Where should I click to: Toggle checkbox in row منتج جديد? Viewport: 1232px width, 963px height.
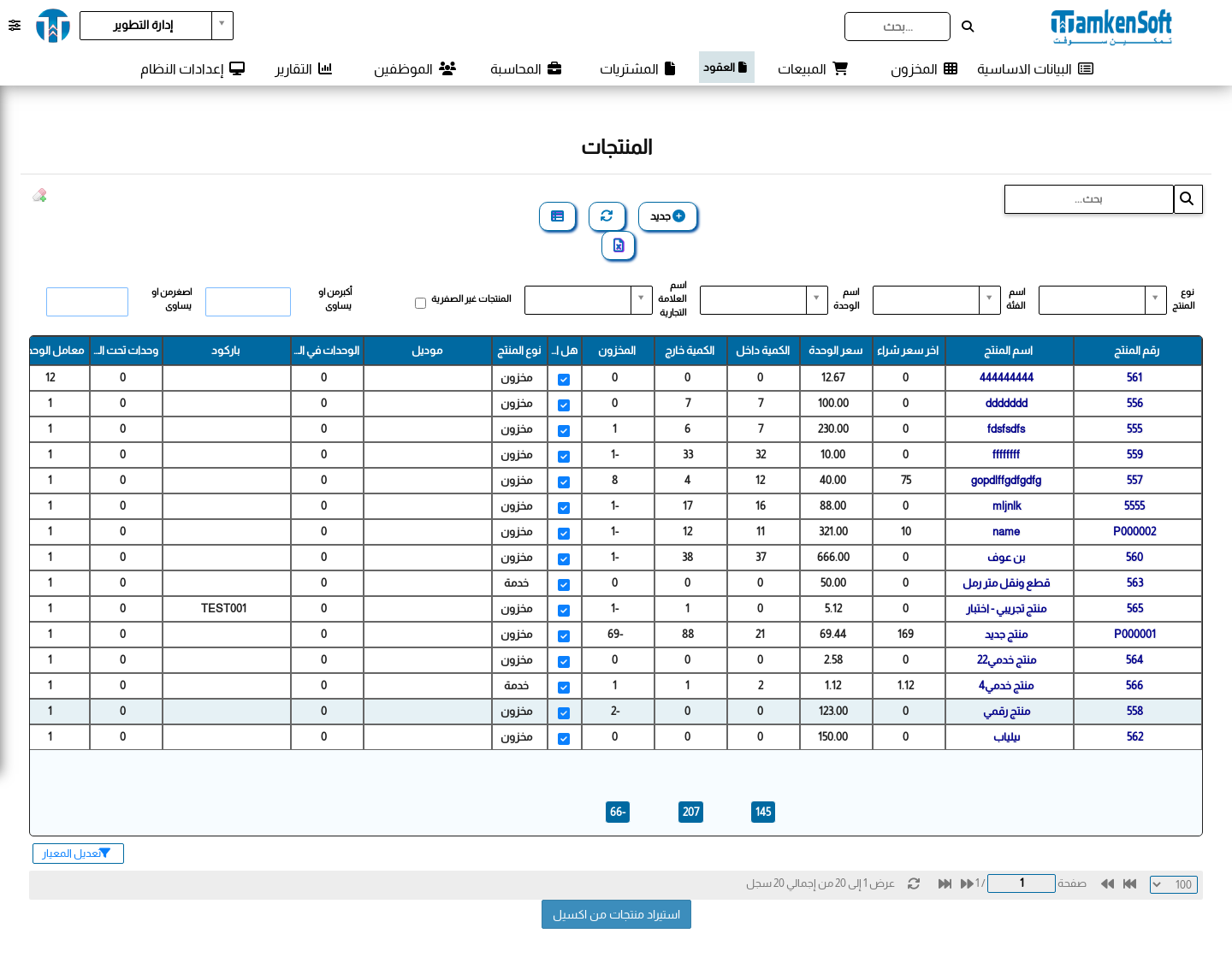click(564, 636)
